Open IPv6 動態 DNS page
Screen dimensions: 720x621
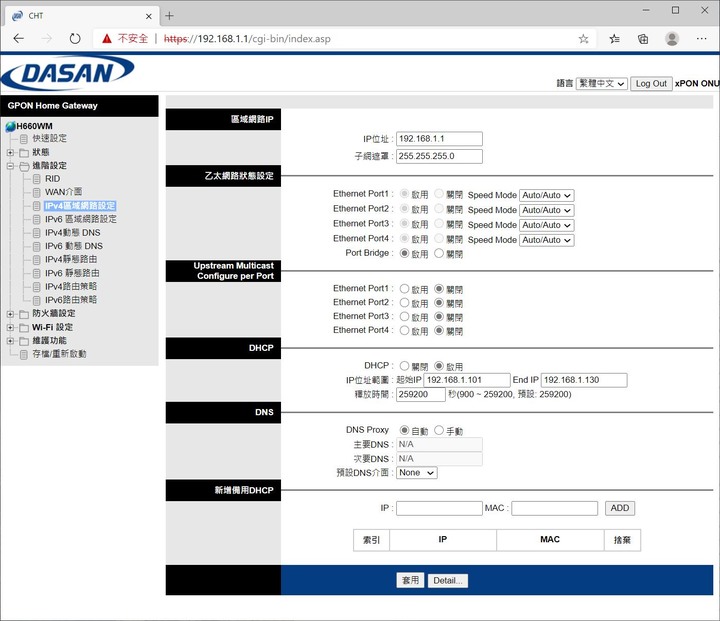(74, 246)
